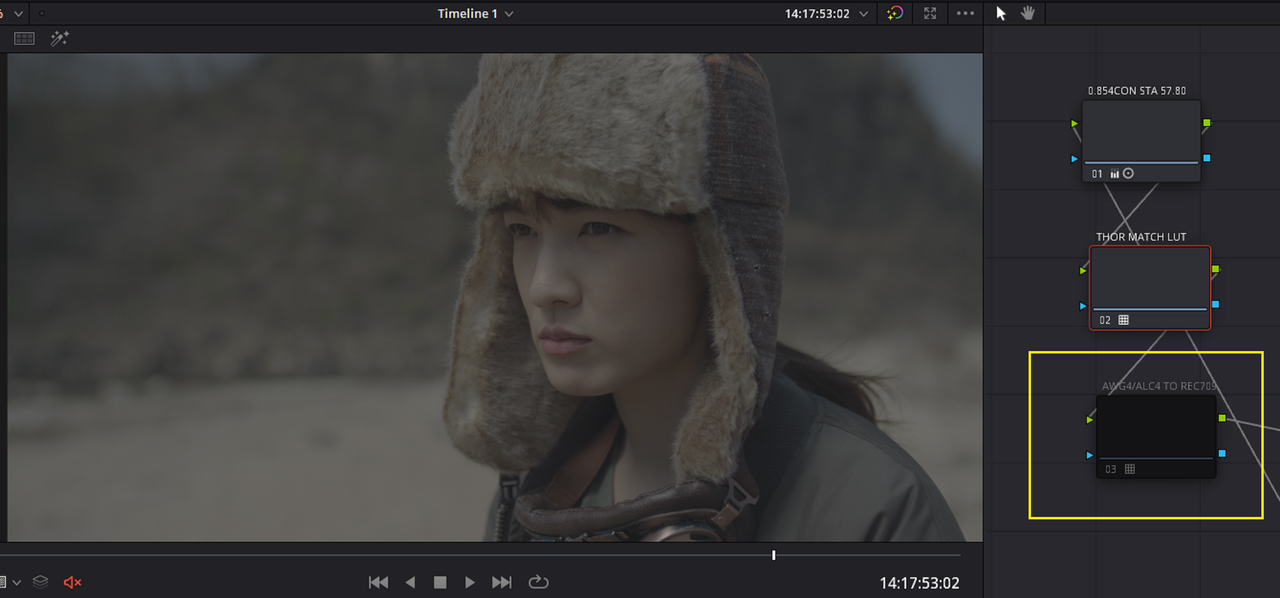The image size is (1280, 598).
Task: Jump to the first frame
Action: pyautogui.click(x=378, y=582)
